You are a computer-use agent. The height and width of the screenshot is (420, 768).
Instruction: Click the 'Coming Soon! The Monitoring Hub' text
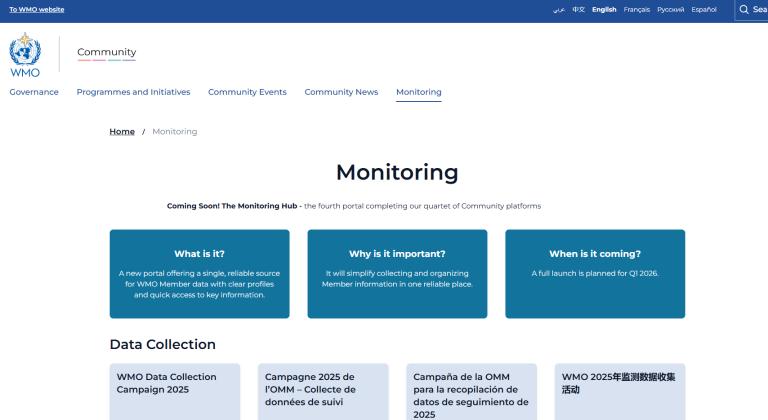pyautogui.click(x=232, y=206)
